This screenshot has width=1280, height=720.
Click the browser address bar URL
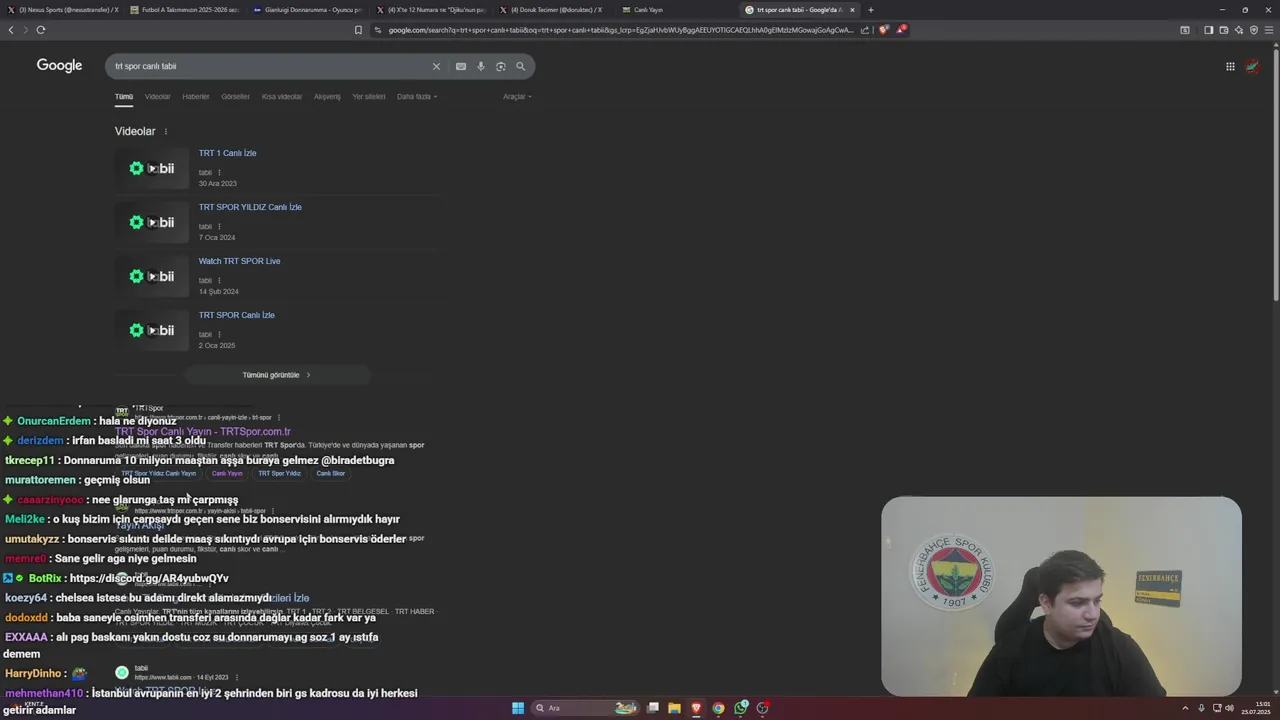pos(620,30)
